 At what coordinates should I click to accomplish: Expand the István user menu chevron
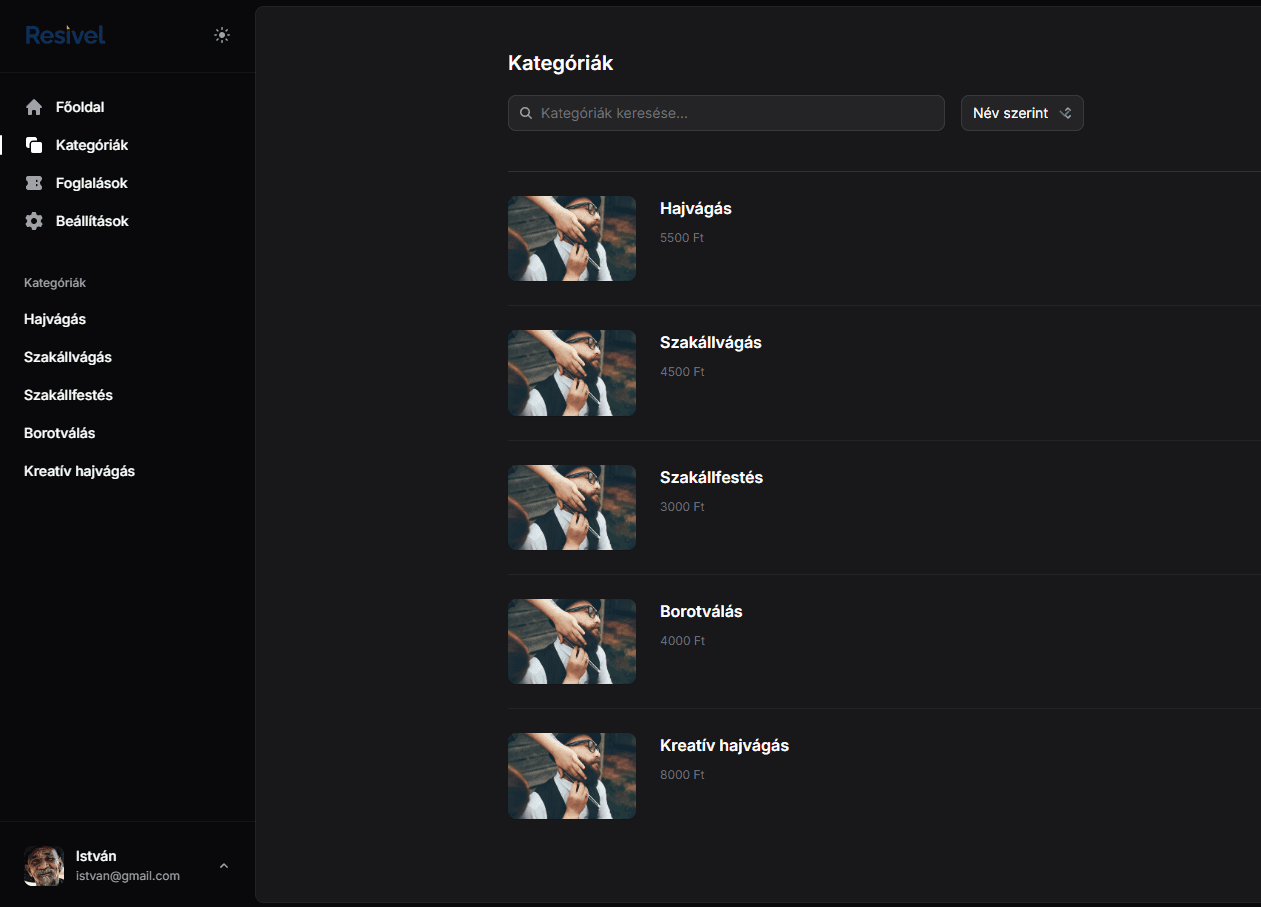tap(224, 866)
